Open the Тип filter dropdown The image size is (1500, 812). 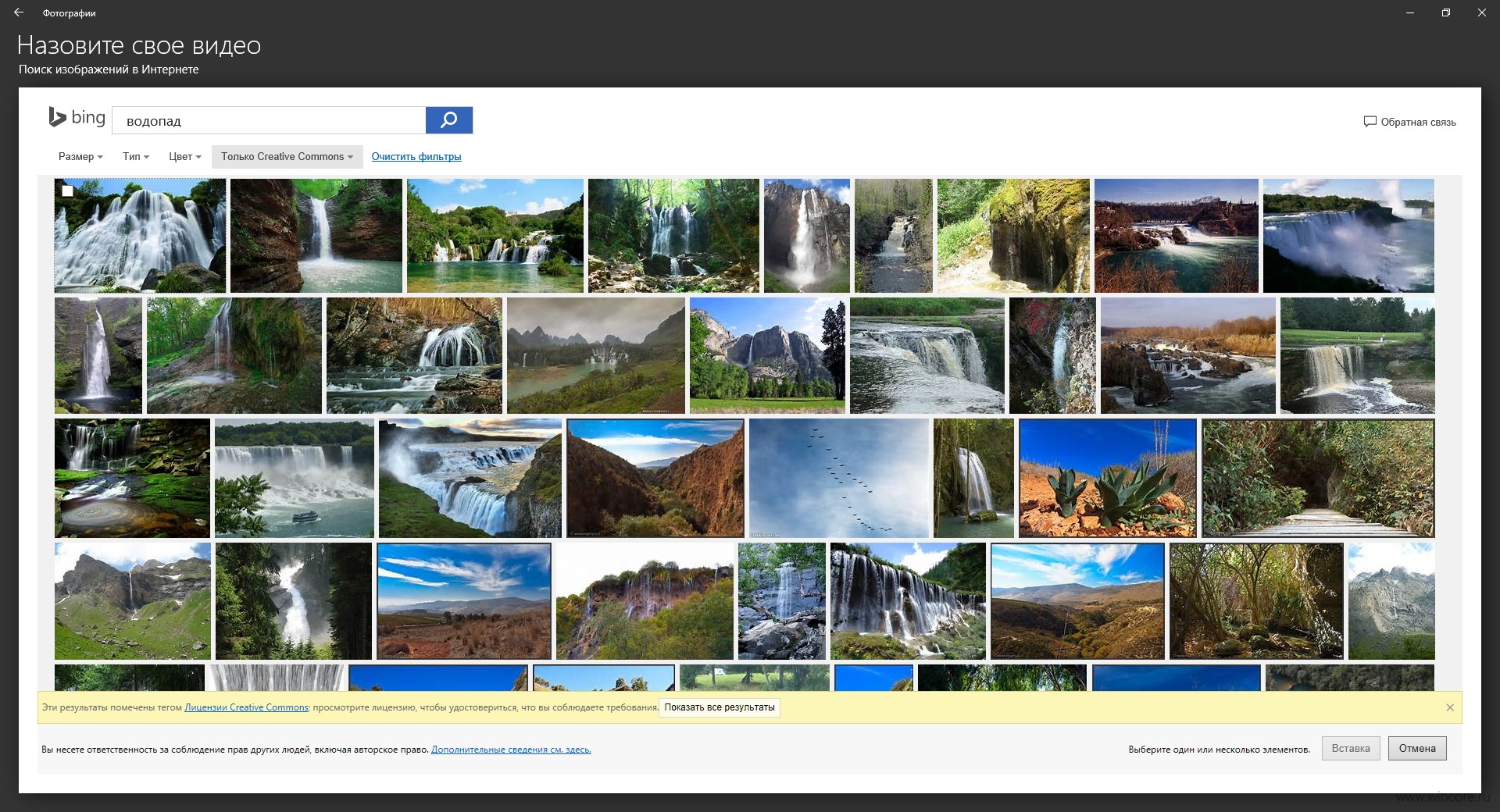(x=135, y=156)
